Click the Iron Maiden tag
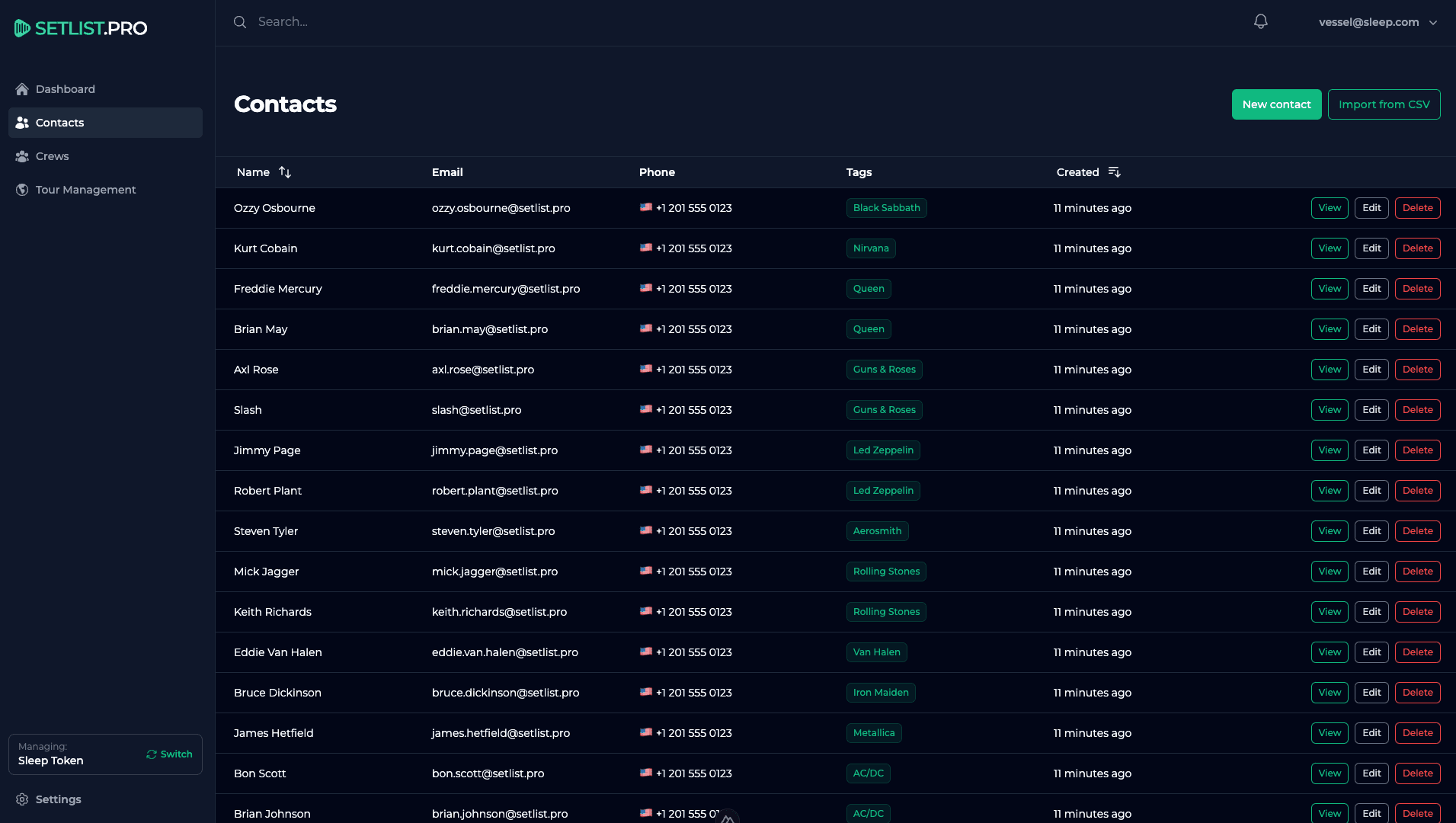Viewport: 1456px width, 823px height. (881, 693)
